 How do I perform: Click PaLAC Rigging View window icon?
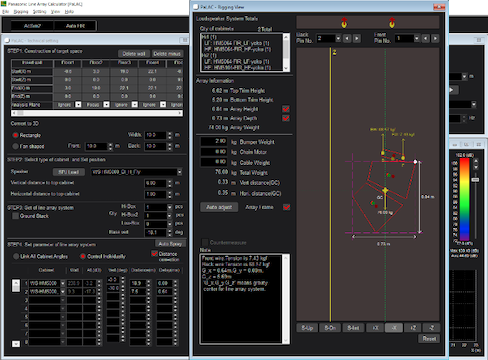(x=196, y=7)
